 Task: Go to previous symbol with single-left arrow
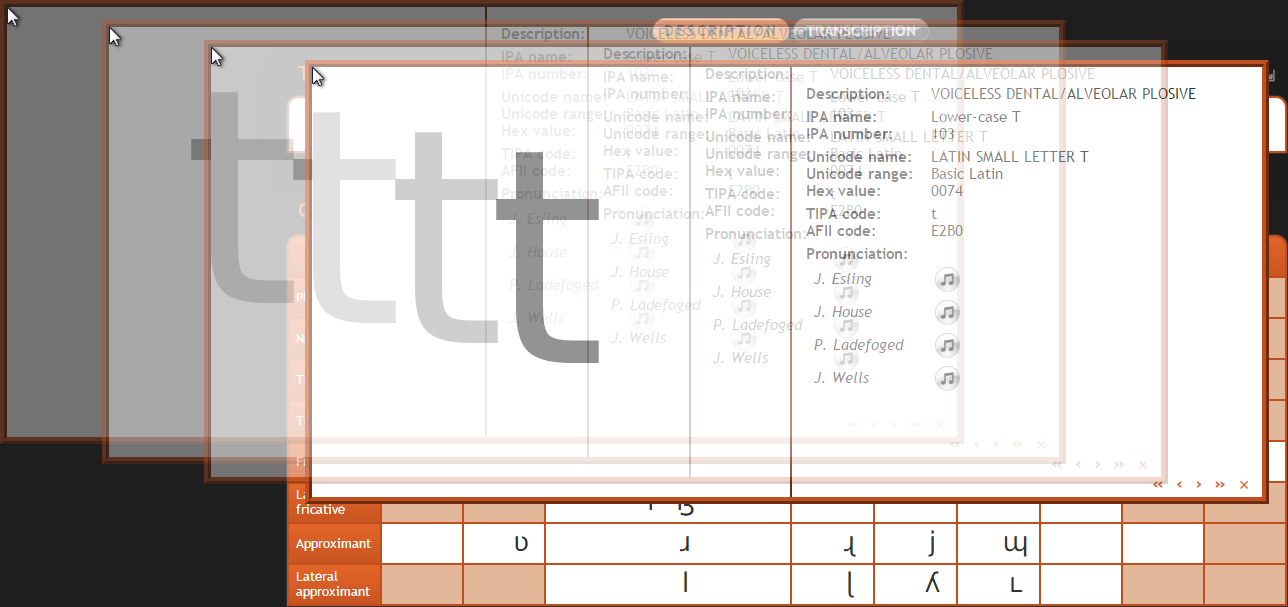(1180, 485)
